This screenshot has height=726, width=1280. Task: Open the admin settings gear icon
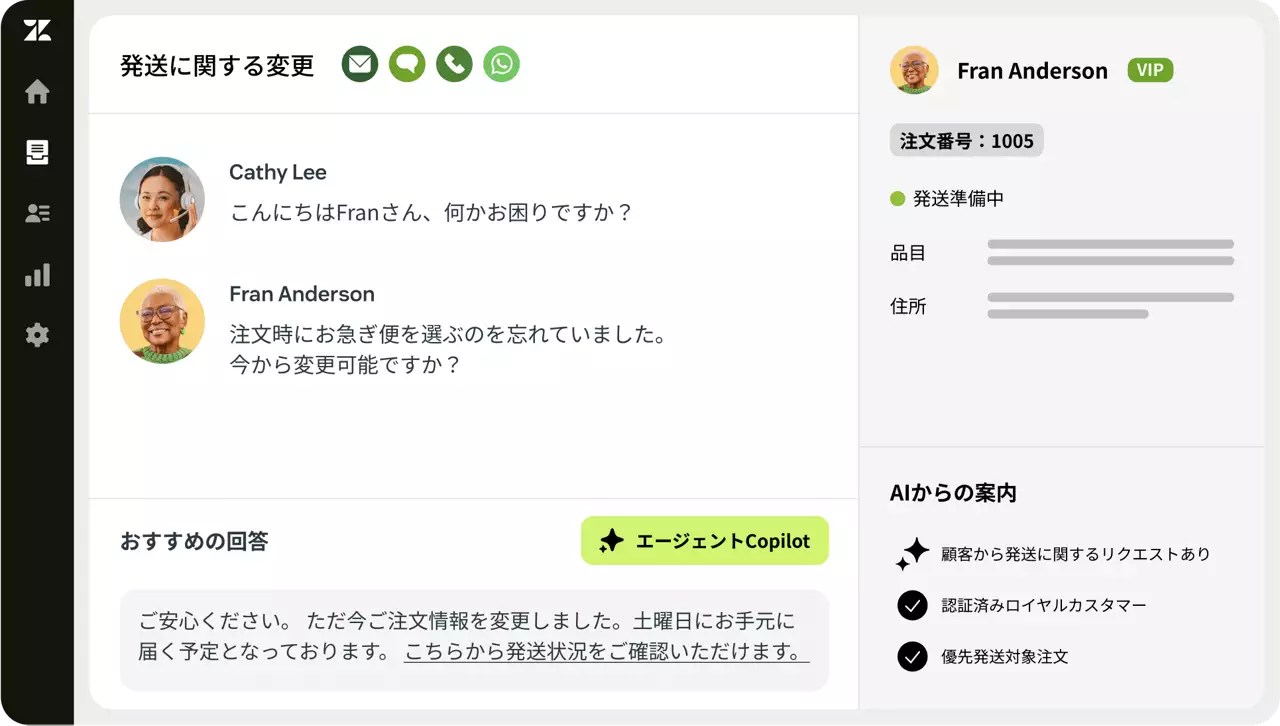[37, 335]
